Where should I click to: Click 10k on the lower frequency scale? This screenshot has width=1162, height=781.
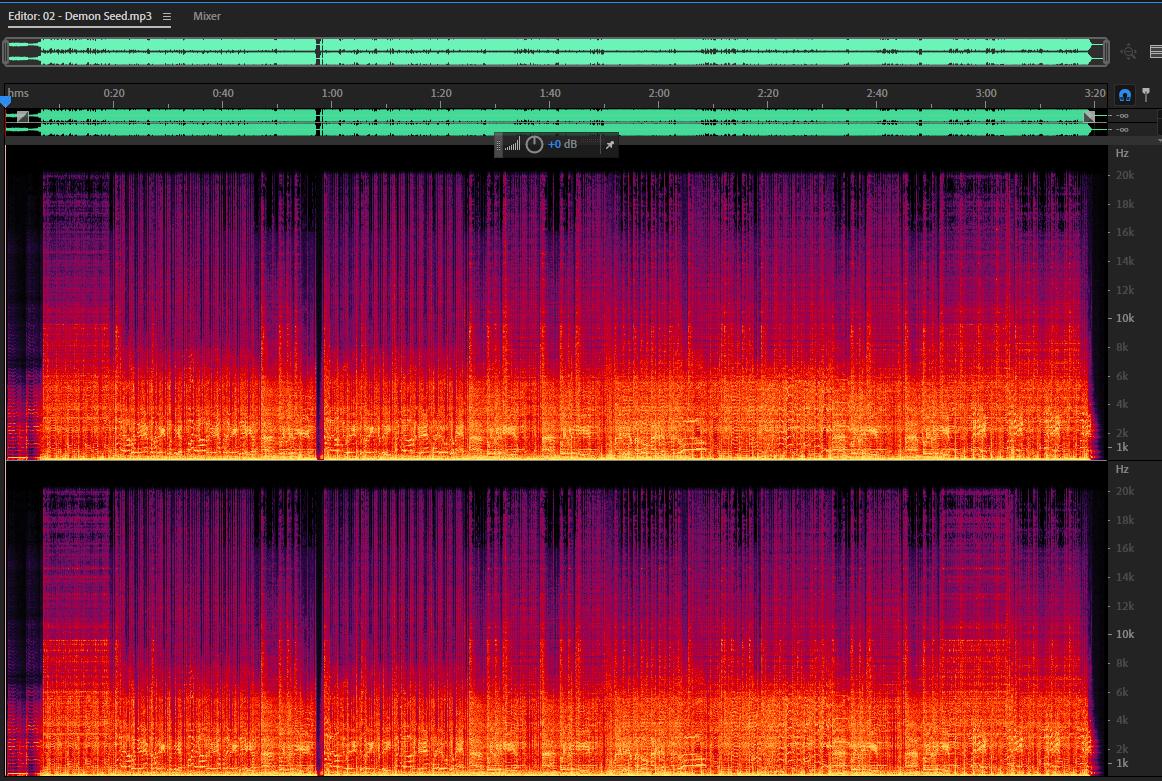(x=1125, y=634)
